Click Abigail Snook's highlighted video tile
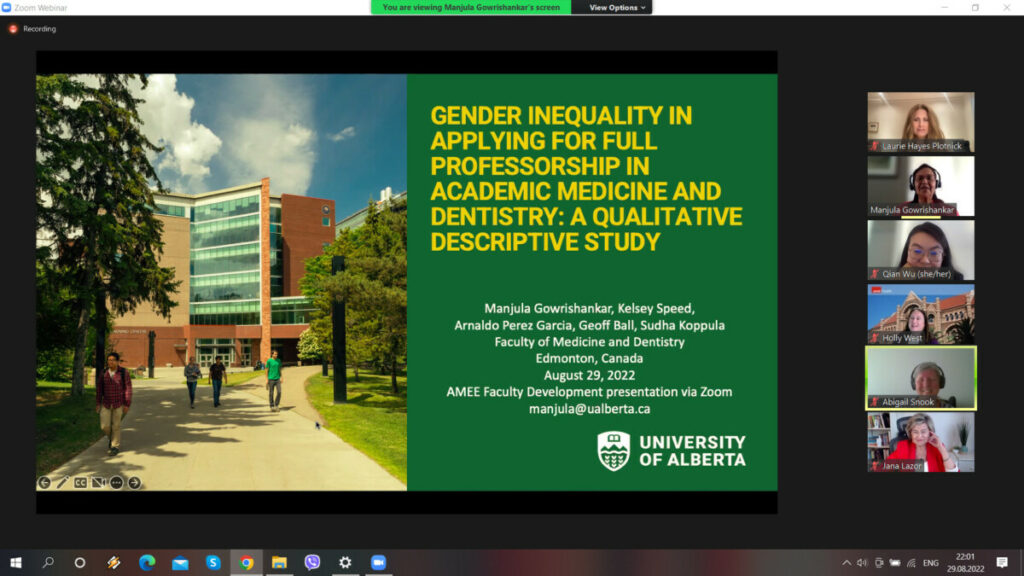This screenshot has width=1024, height=576. click(x=920, y=378)
